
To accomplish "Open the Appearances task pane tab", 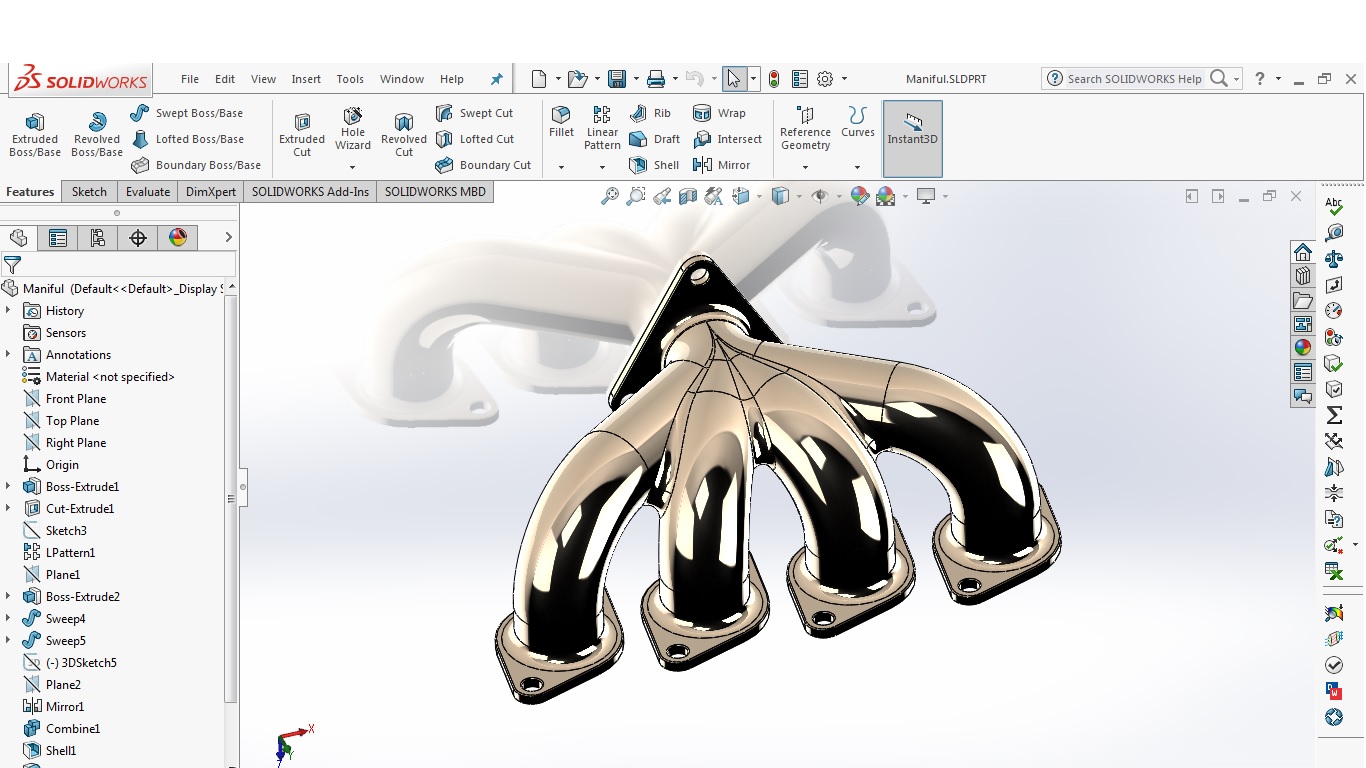I will pos(1302,348).
